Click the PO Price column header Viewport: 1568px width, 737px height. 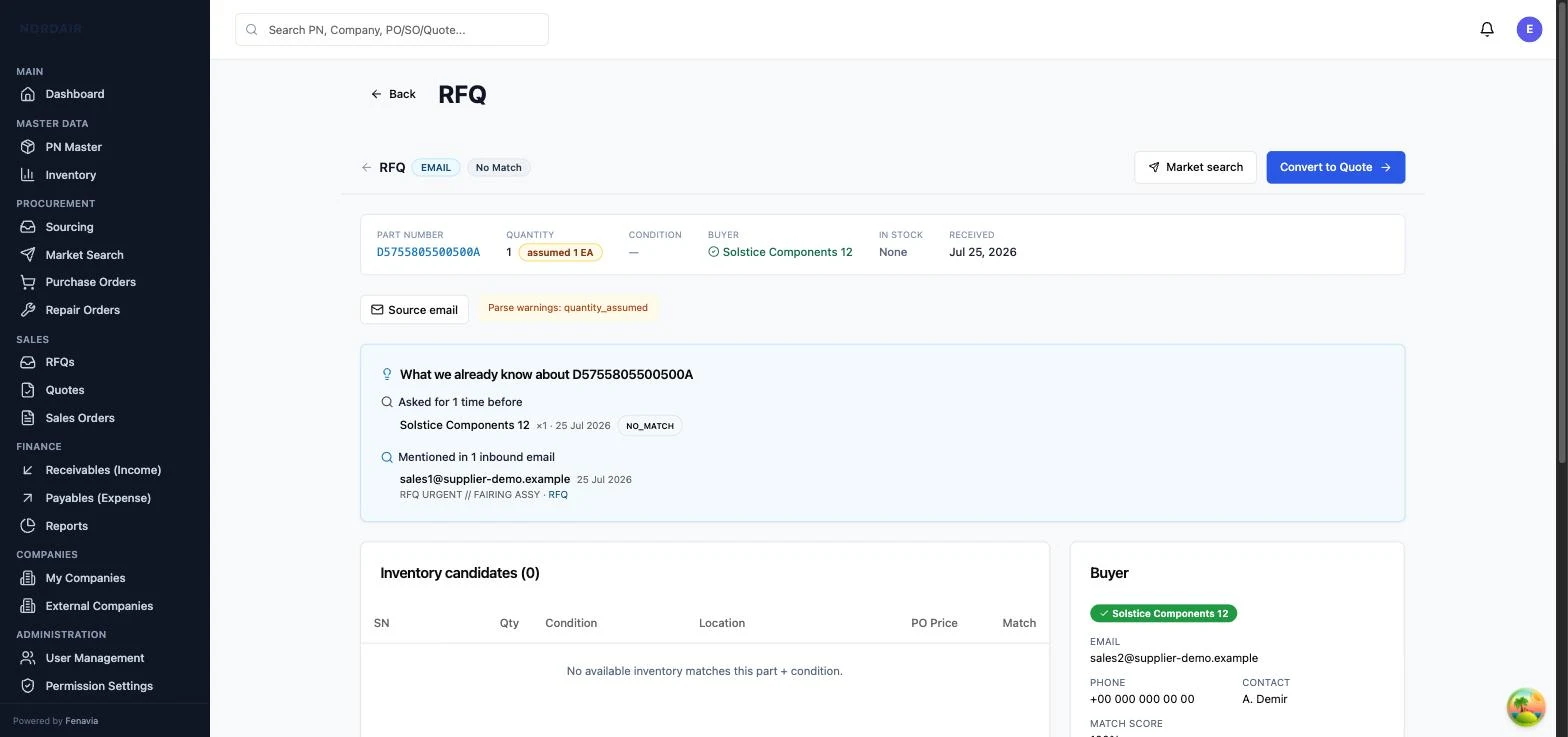click(x=934, y=623)
